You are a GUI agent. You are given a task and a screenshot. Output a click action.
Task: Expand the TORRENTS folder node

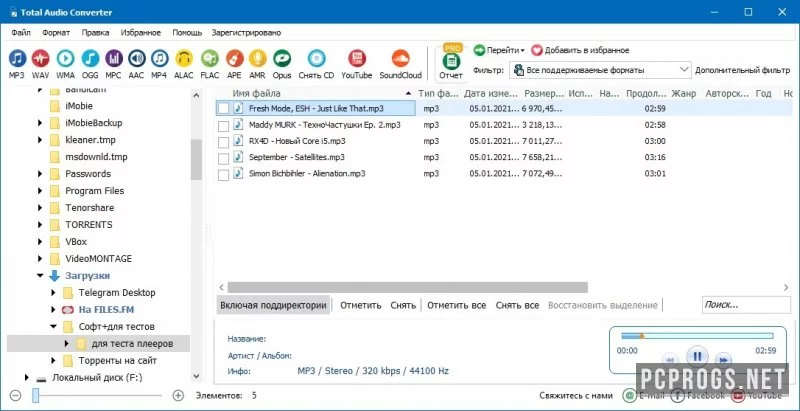(x=40, y=225)
